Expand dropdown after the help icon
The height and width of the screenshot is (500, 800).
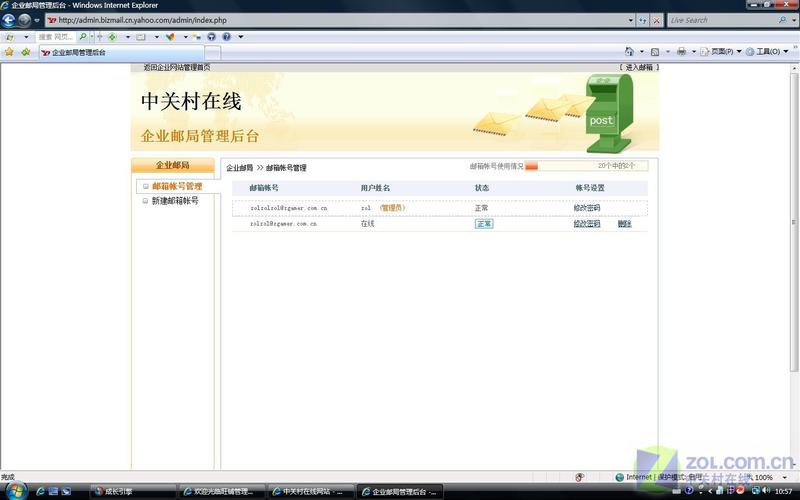(x=241, y=37)
